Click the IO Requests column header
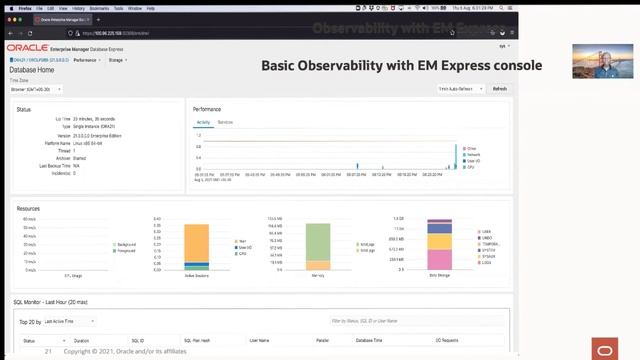 447,340
